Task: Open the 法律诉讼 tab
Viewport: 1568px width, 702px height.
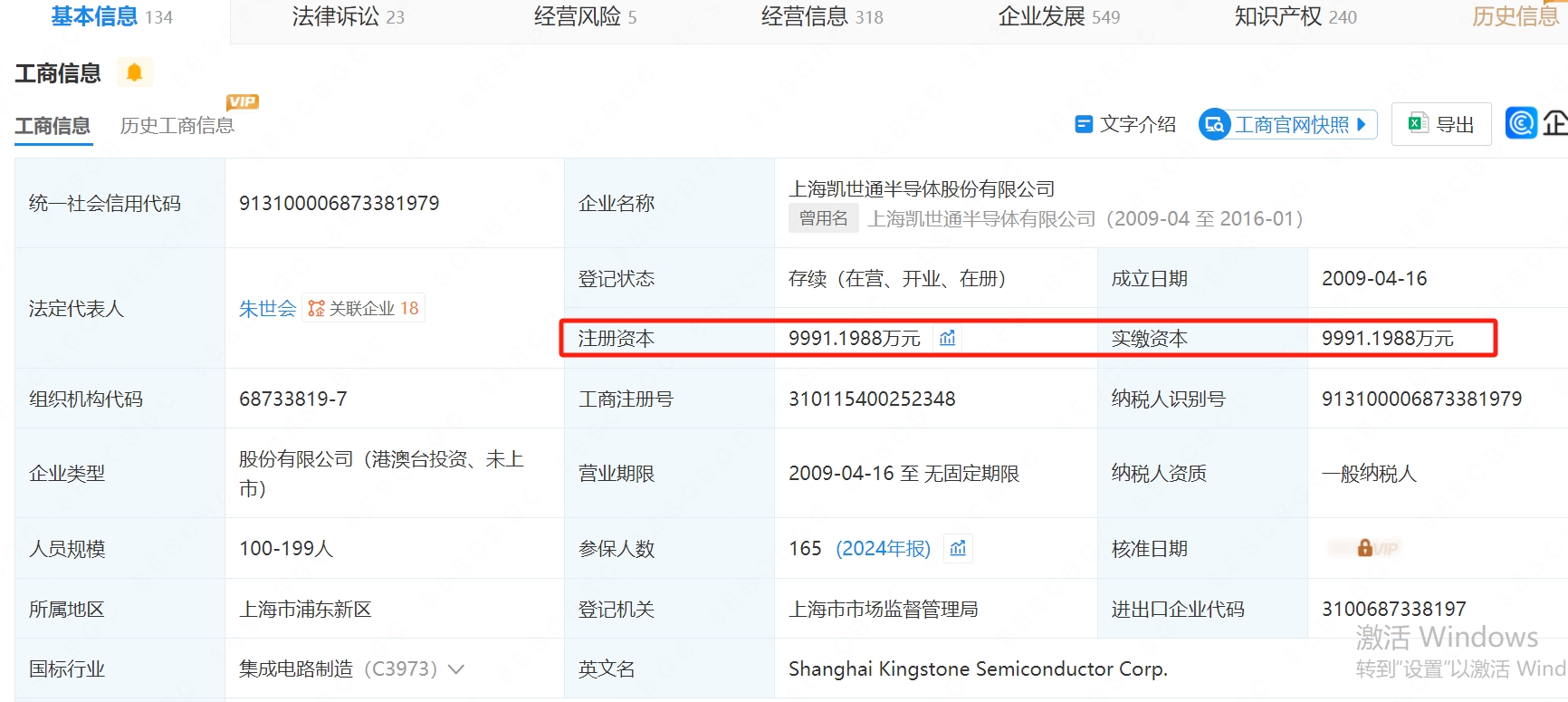Action: point(348,16)
